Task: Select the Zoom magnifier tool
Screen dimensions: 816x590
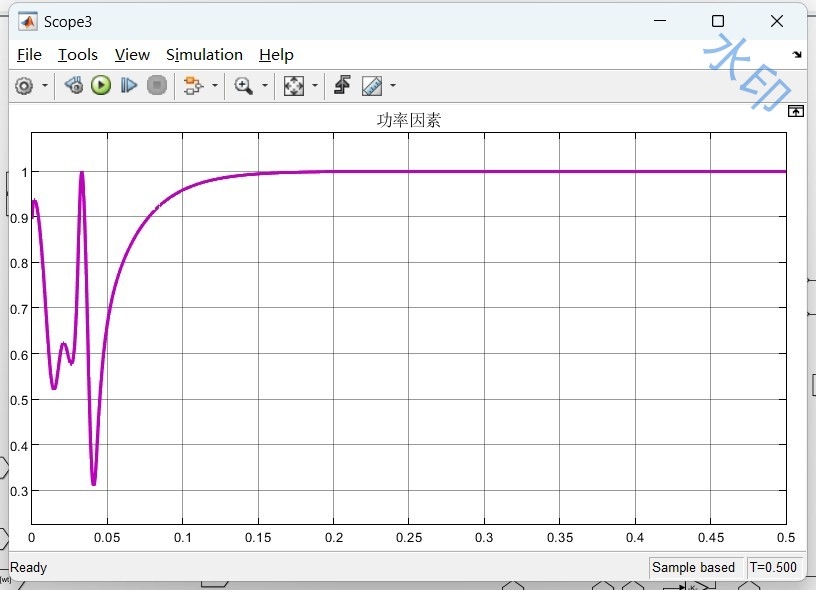Action: [243, 86]
